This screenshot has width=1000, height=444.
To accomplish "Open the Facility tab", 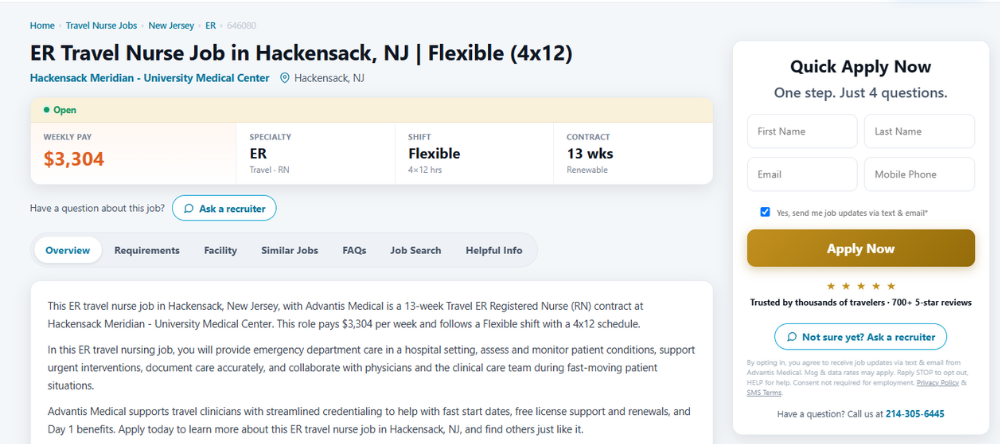I will coord(220,250).
